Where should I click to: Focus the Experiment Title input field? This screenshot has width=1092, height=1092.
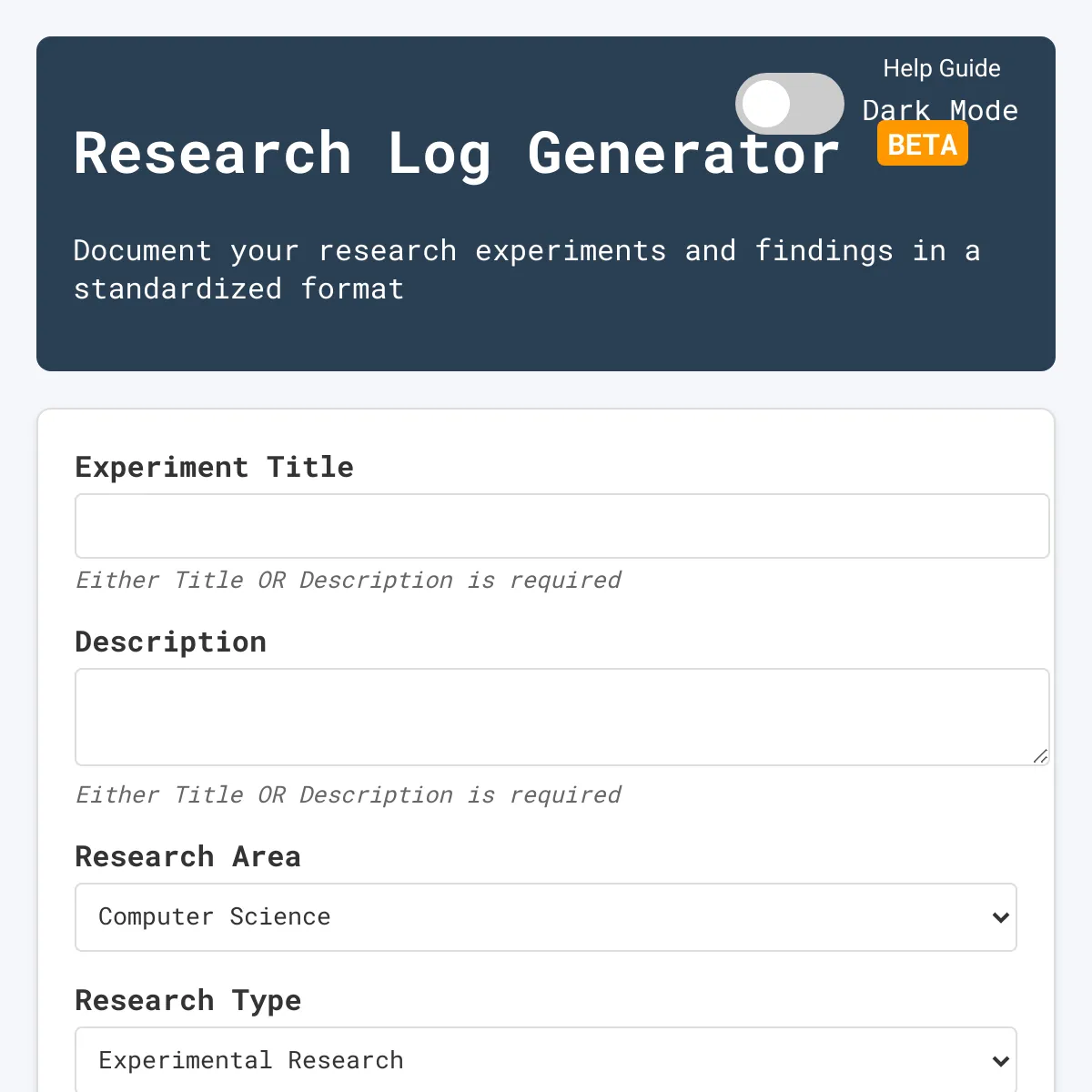(561, 526)
